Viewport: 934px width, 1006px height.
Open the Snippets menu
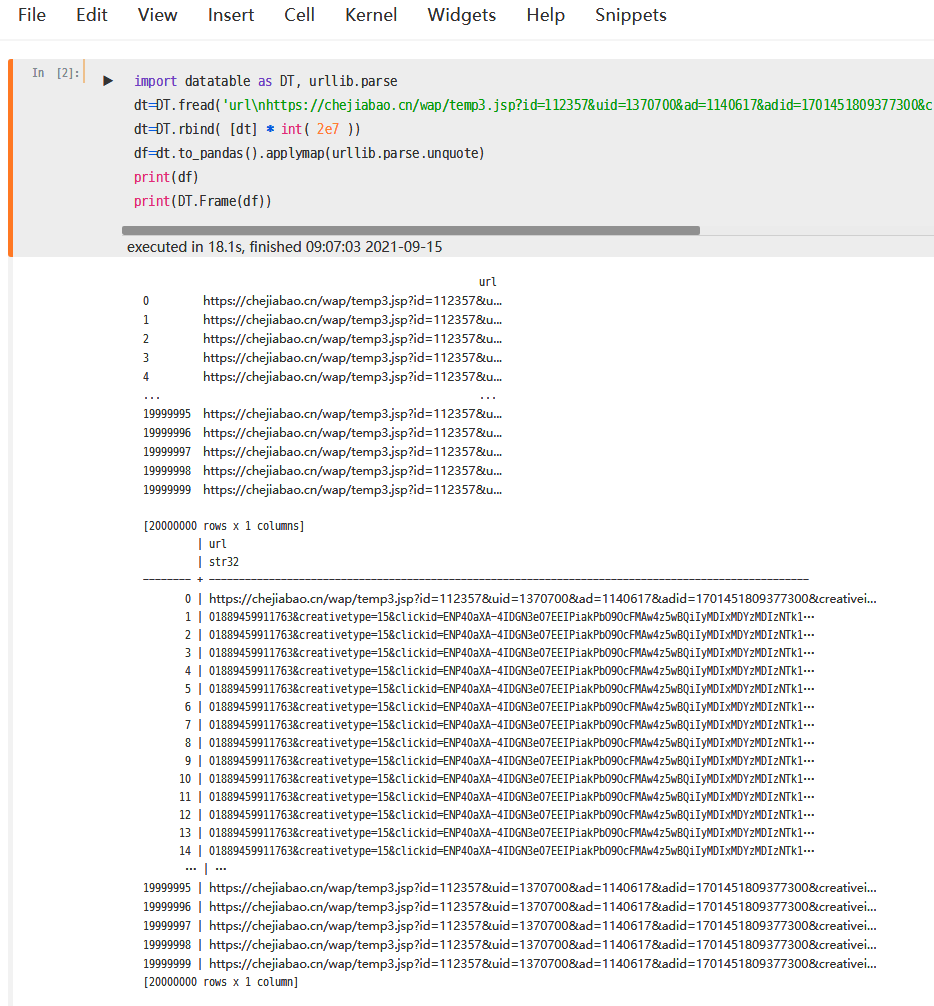point(631,15)
